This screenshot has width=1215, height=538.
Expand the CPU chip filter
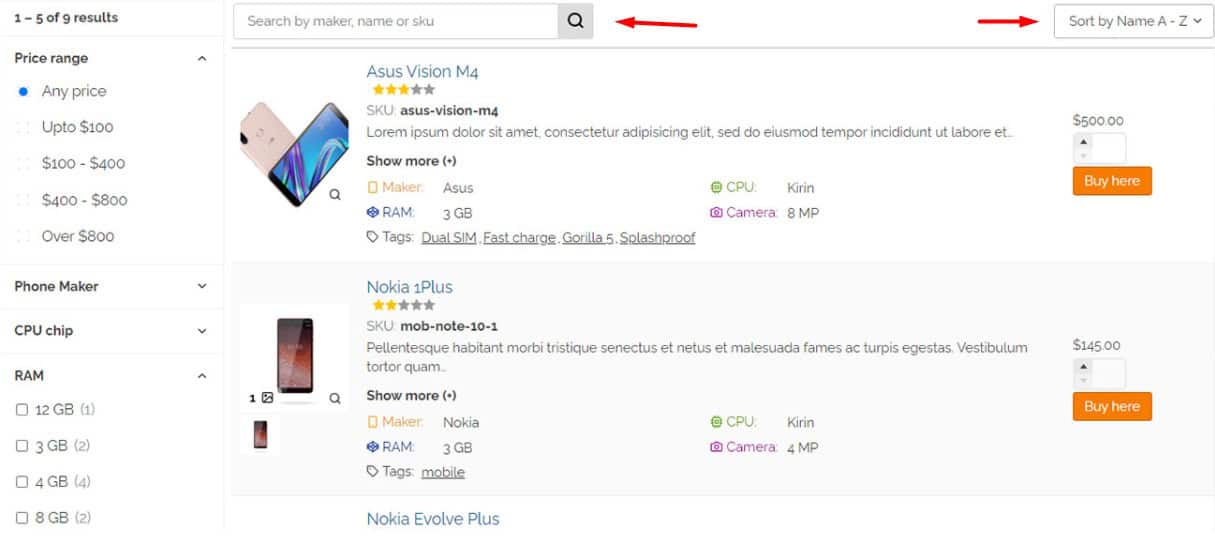click(x=202, y=331)
